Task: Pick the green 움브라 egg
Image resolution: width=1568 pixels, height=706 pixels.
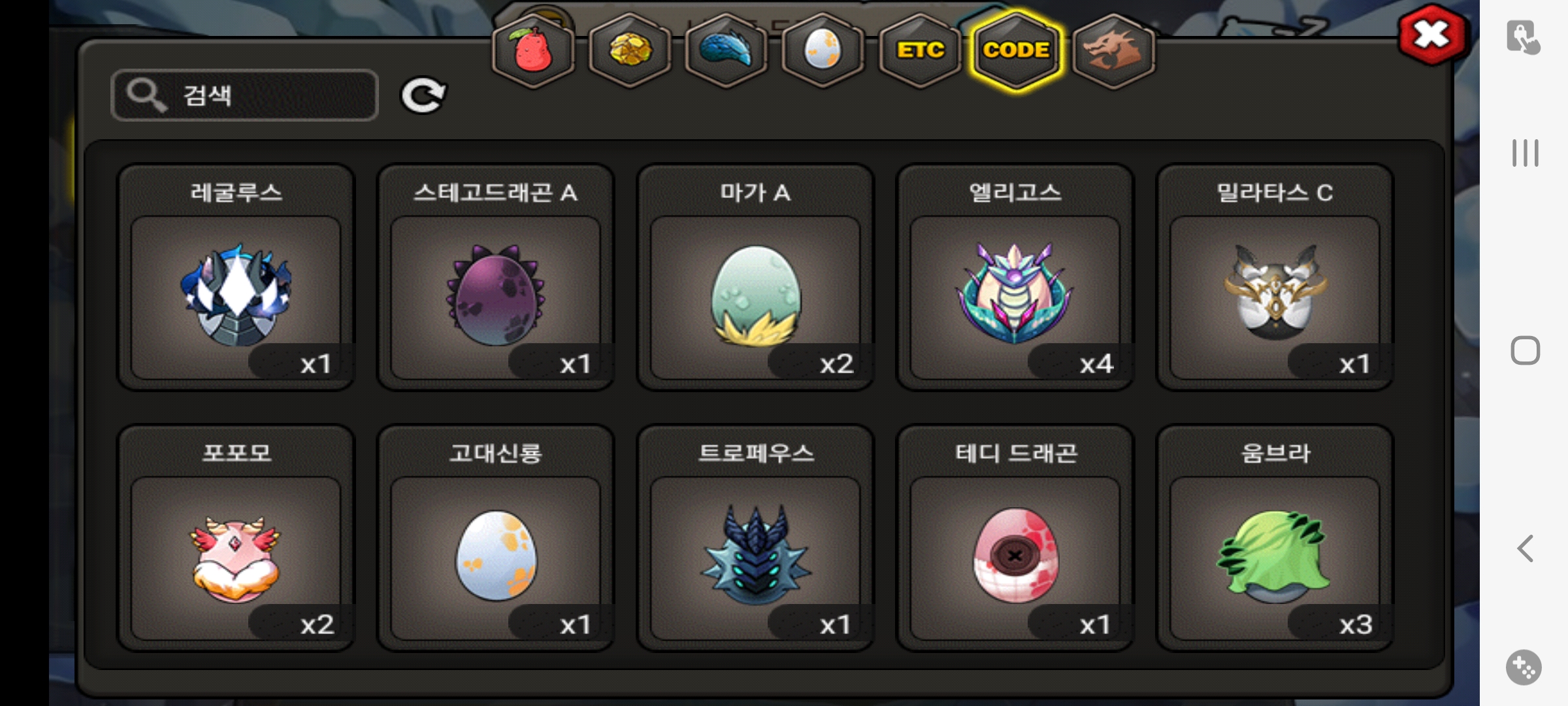Action: click(x=1275, y=537)
